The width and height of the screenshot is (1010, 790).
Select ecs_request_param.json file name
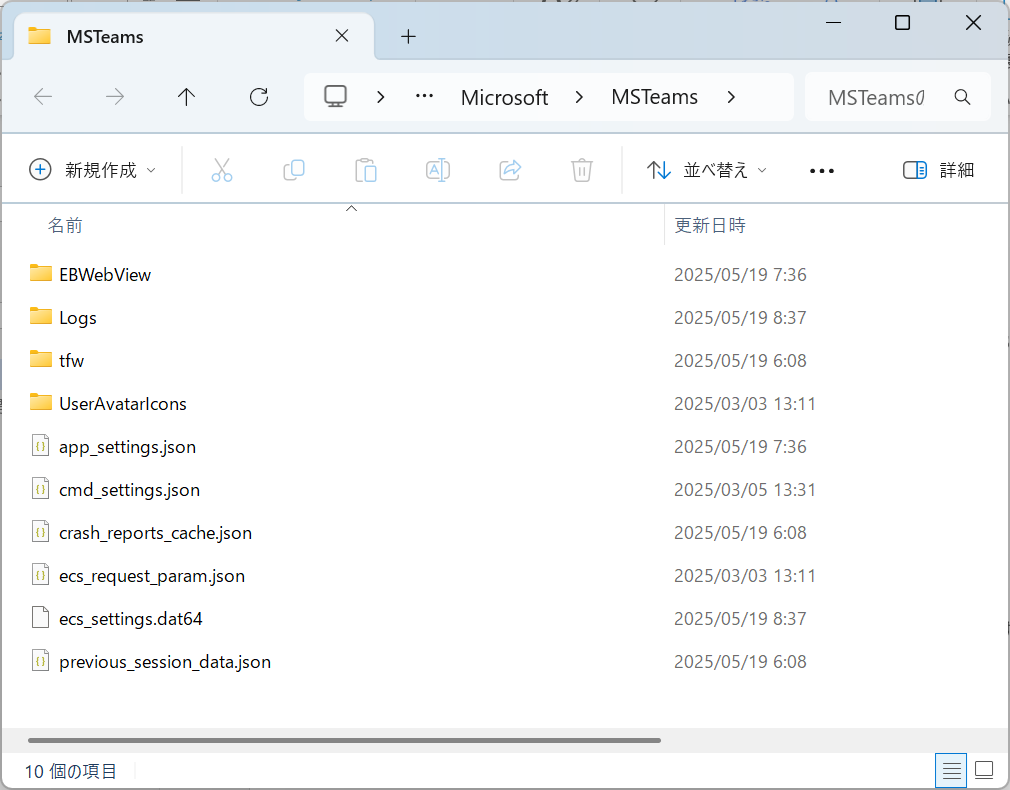[152, 576]
